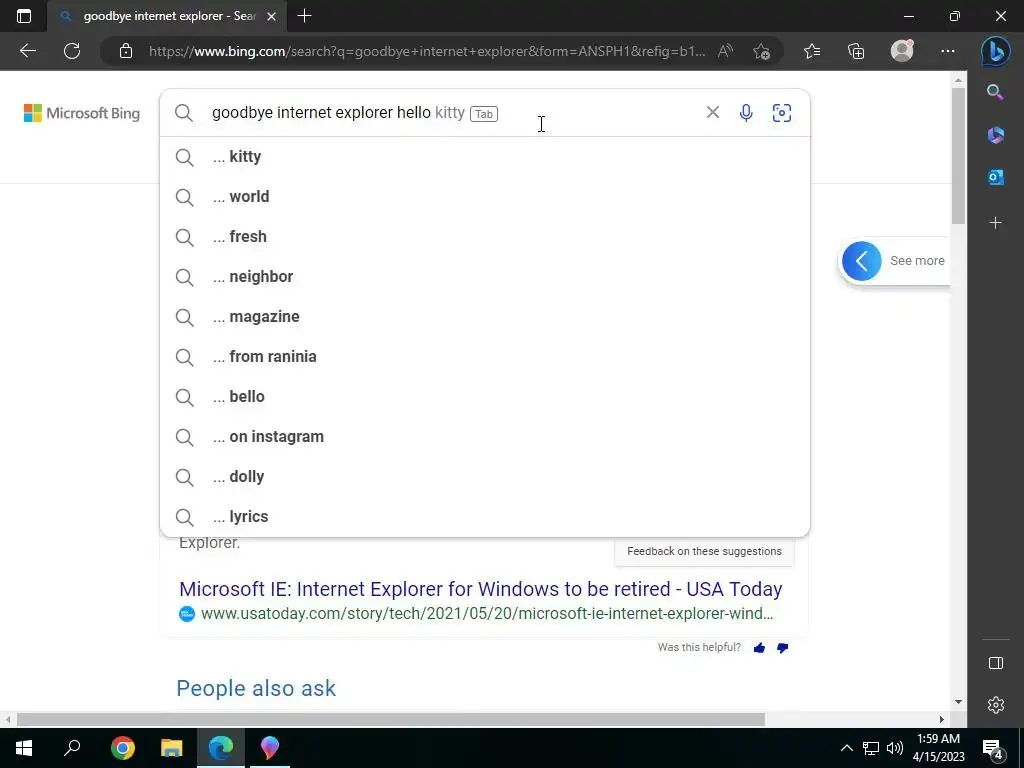Start Read aloud from address bar
This screenshot has width=1024, height=768.
726,51
